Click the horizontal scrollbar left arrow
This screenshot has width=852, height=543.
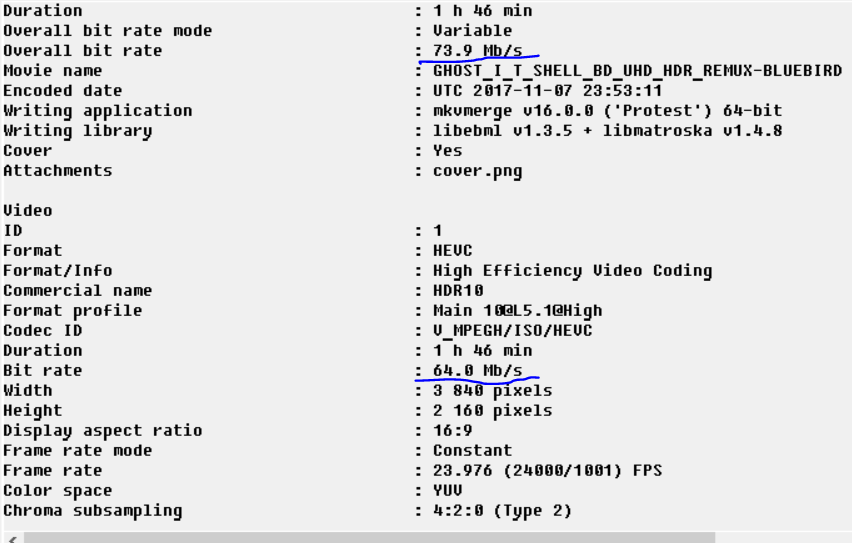coord(9,537)
